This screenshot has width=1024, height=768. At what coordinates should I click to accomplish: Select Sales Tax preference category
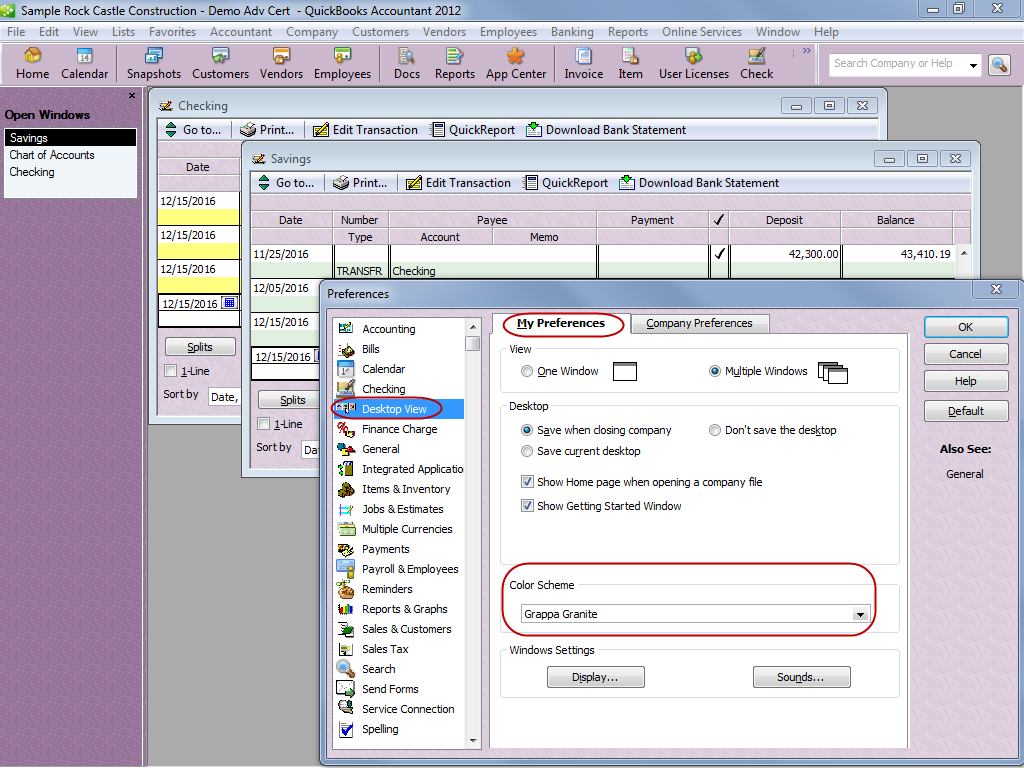tap(385, 649)
